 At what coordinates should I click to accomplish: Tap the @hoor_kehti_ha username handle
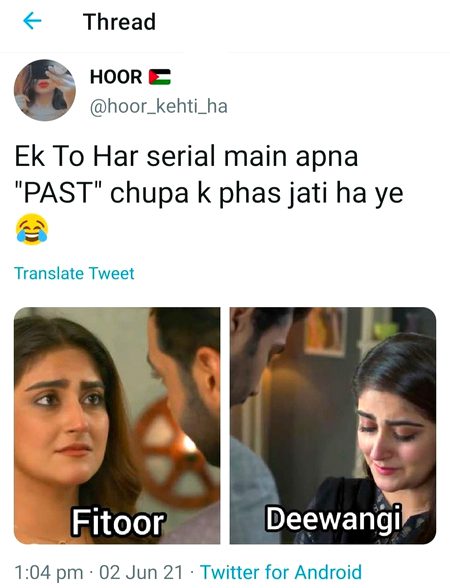coord(159,106)
